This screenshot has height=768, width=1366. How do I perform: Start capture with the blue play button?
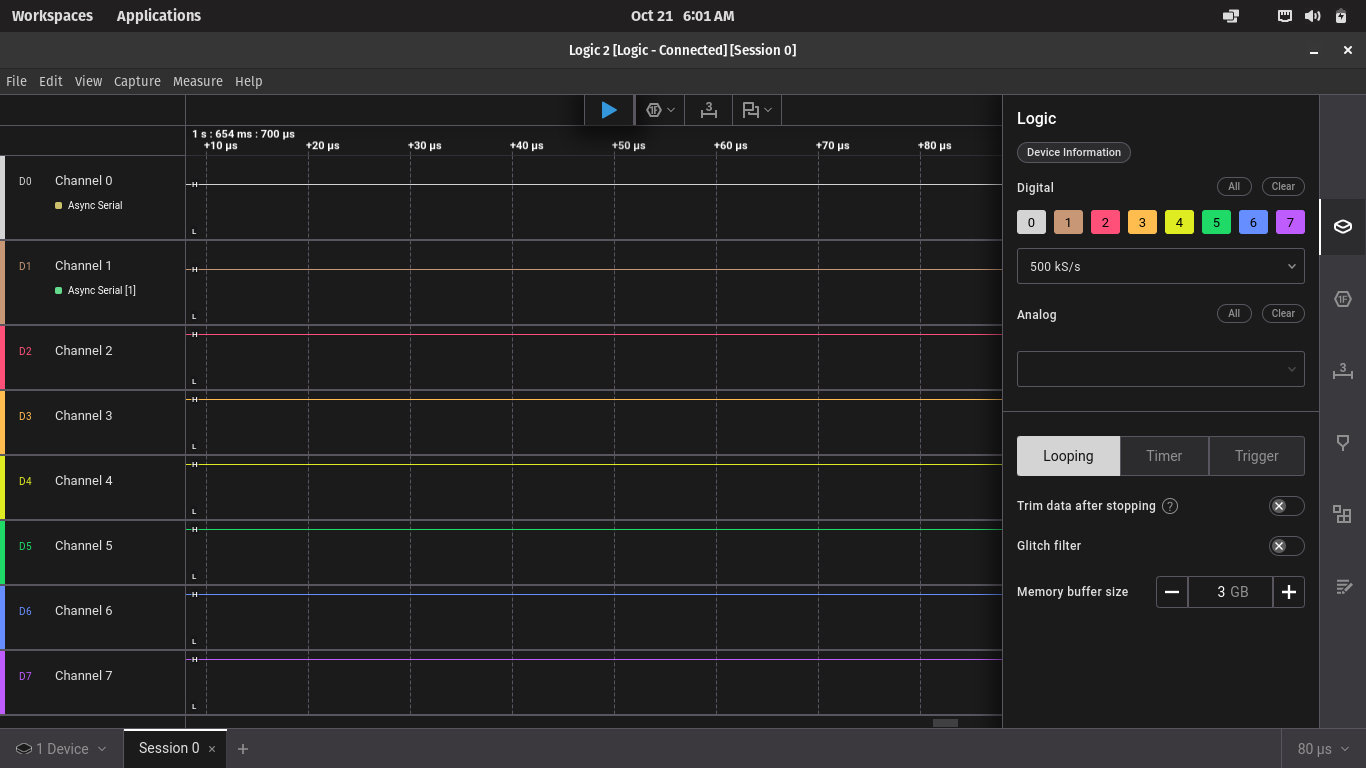(x=608, y=110)
